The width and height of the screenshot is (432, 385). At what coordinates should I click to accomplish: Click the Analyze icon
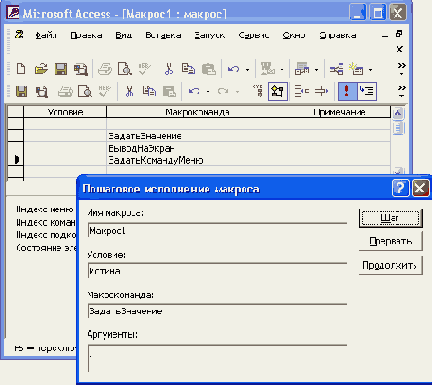[x=302, y=69]
